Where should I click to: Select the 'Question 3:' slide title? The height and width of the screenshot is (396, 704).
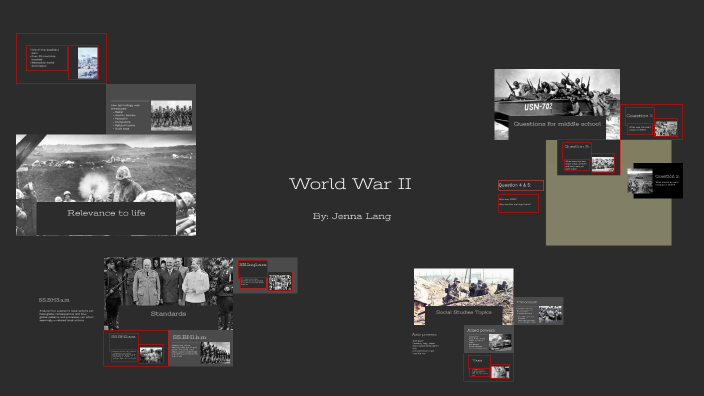[576, 147]
